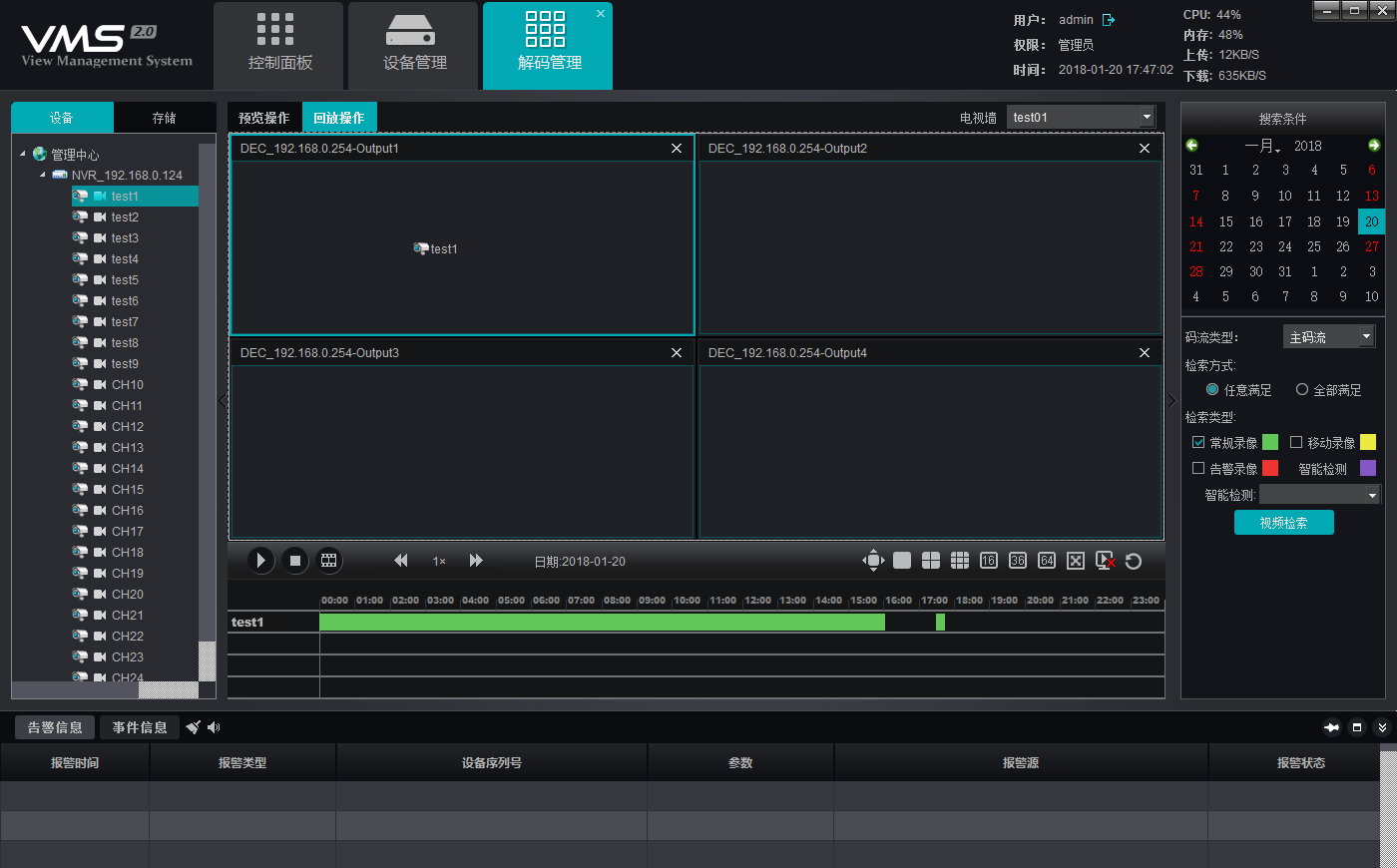
Task: Open the 控制面板 tab
Action: tap(278, 47)
